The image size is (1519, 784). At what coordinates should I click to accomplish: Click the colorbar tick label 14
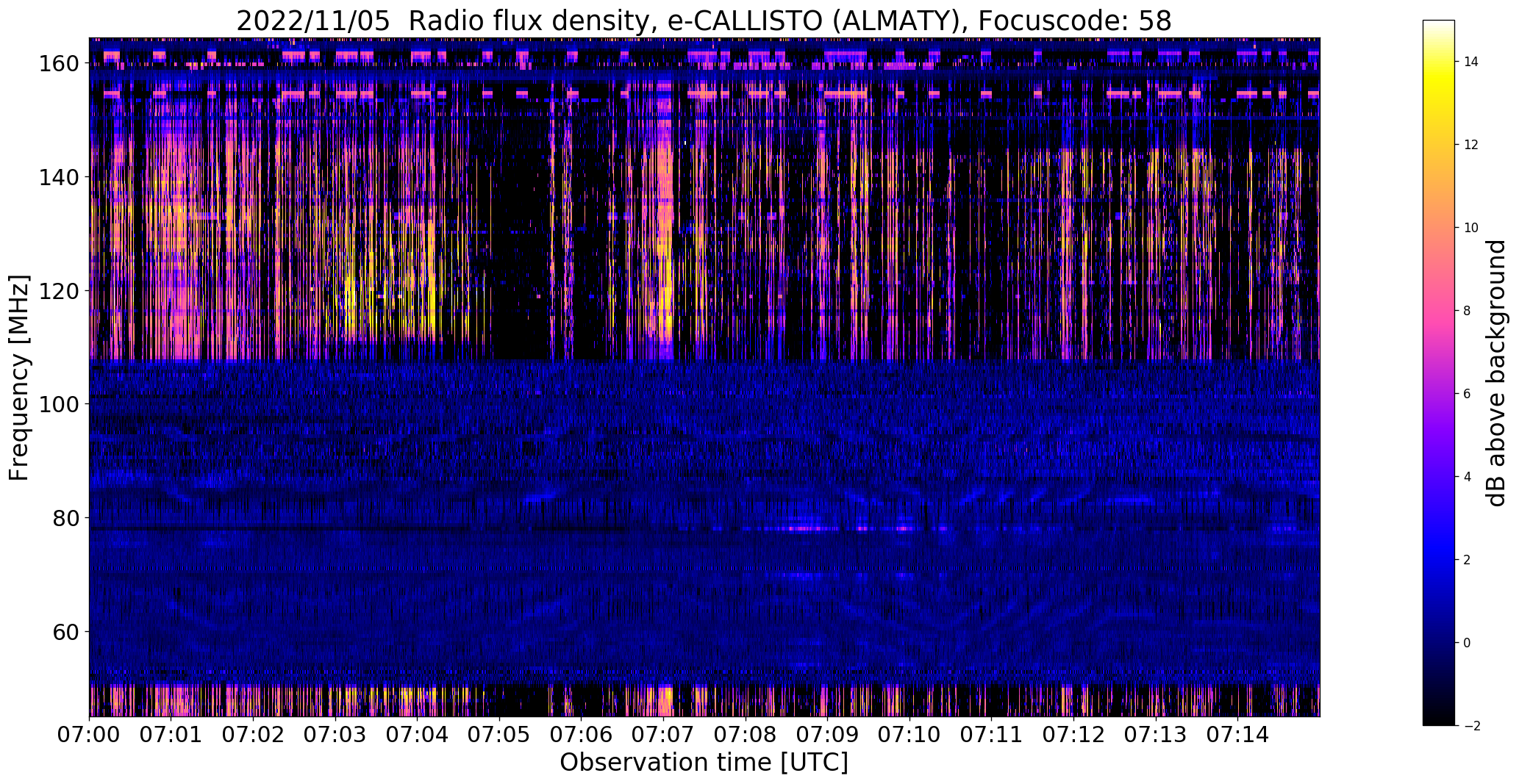click(x=1471, y=62)
